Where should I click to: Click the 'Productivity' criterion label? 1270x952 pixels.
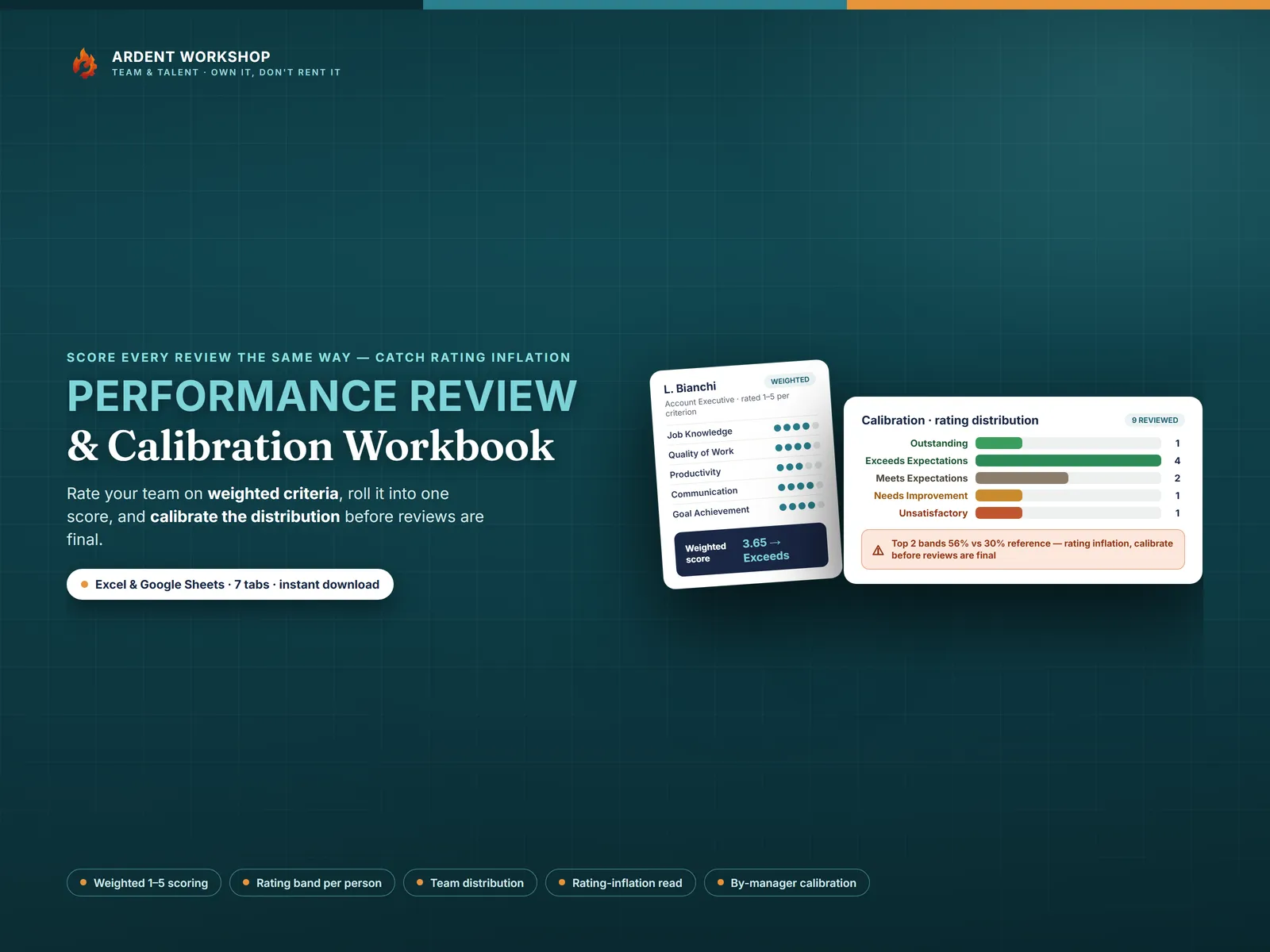coord(695,474)
